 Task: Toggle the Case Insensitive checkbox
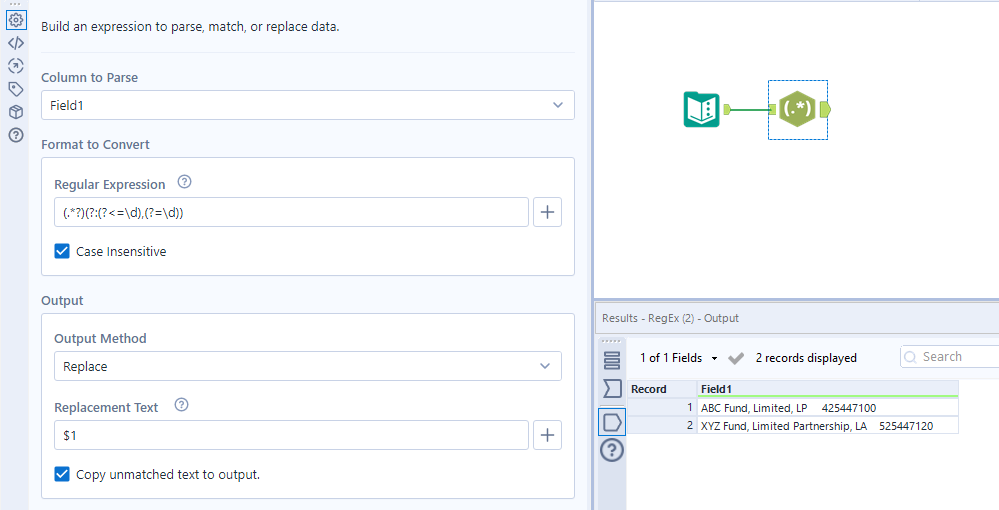[63, 252]
